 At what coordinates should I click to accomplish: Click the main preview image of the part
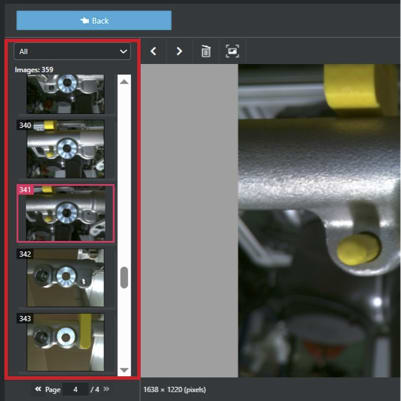point(319,221)
